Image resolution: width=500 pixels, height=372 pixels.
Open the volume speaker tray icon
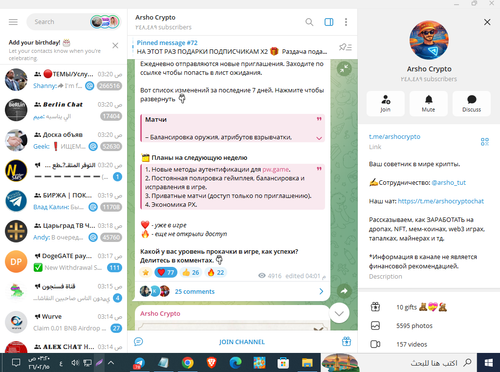(x=75, y=363)
